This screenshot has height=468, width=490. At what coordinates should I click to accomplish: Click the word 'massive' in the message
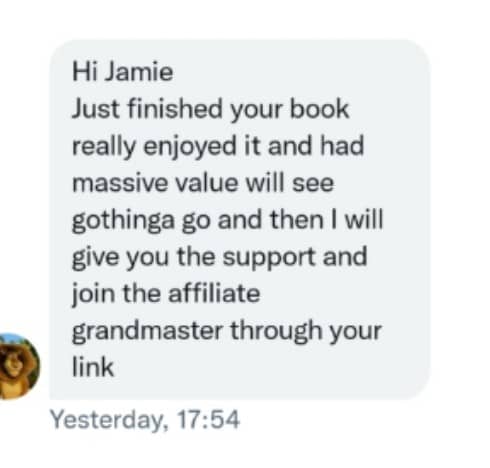(120, 183)
